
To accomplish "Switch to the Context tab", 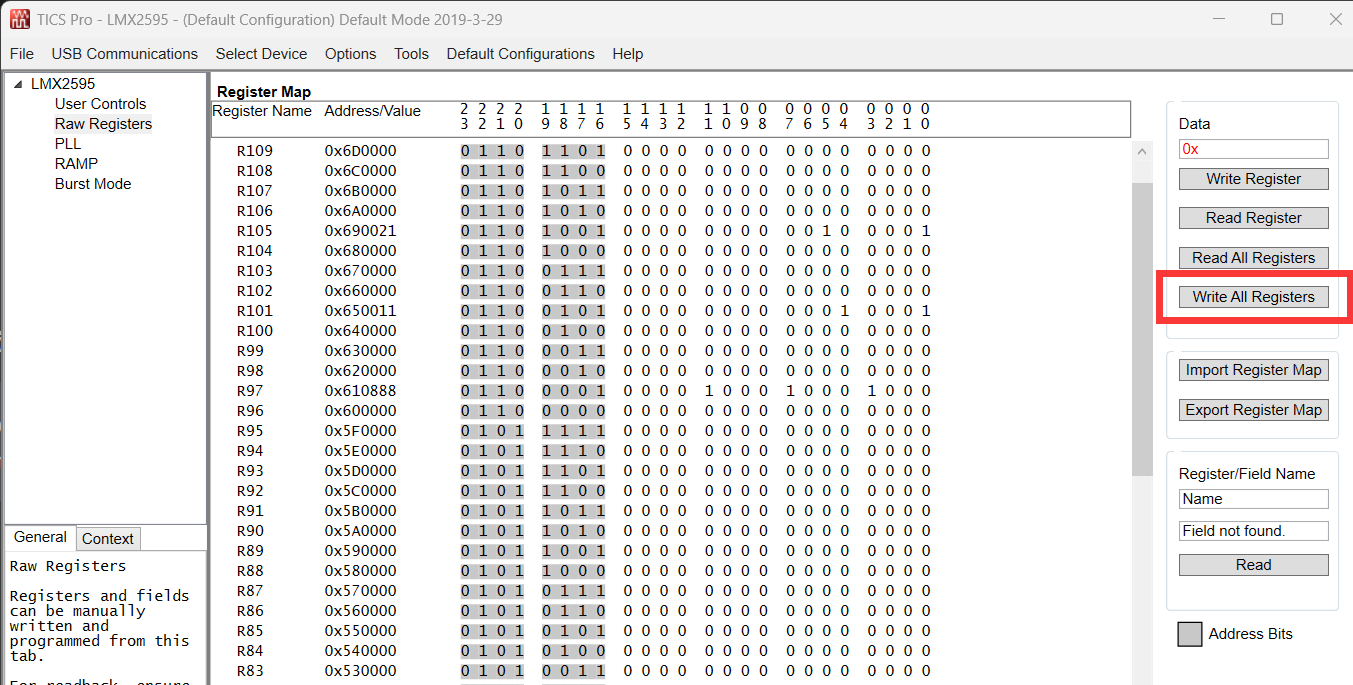I will pyautogui.click(x=108, y=539).
